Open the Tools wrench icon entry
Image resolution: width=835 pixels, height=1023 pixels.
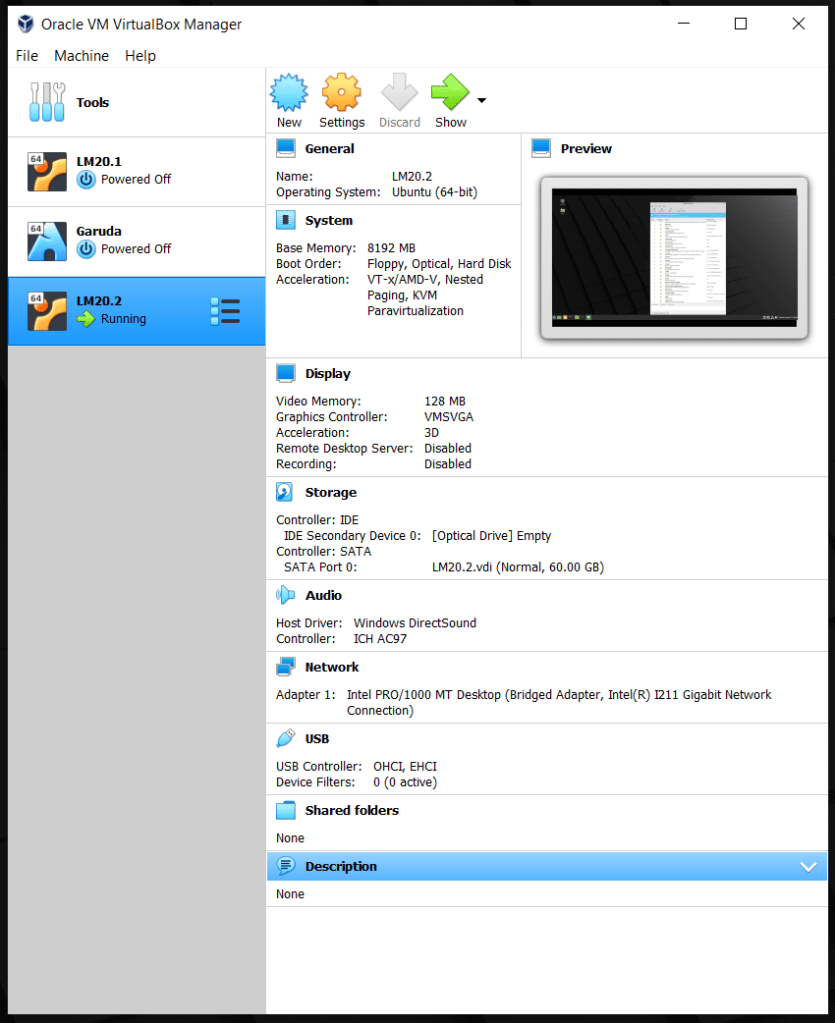[47, 102]
